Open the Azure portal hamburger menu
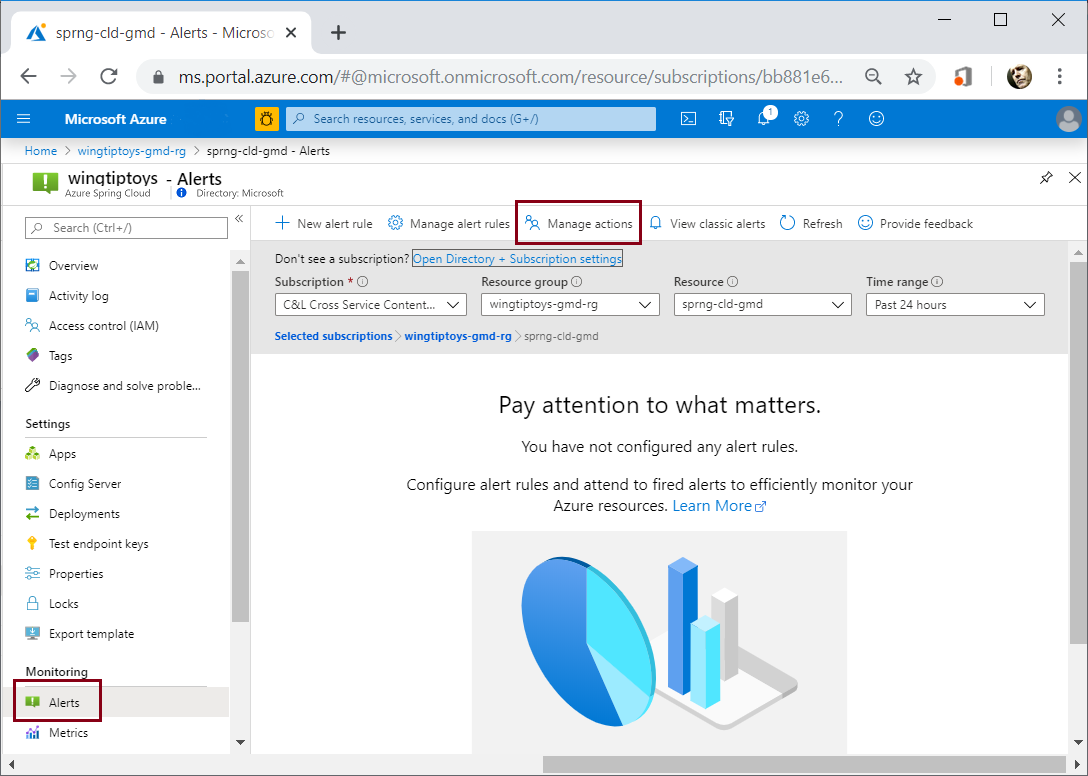The height and width of the screenshot is (776, 1088). coord(24,119)
